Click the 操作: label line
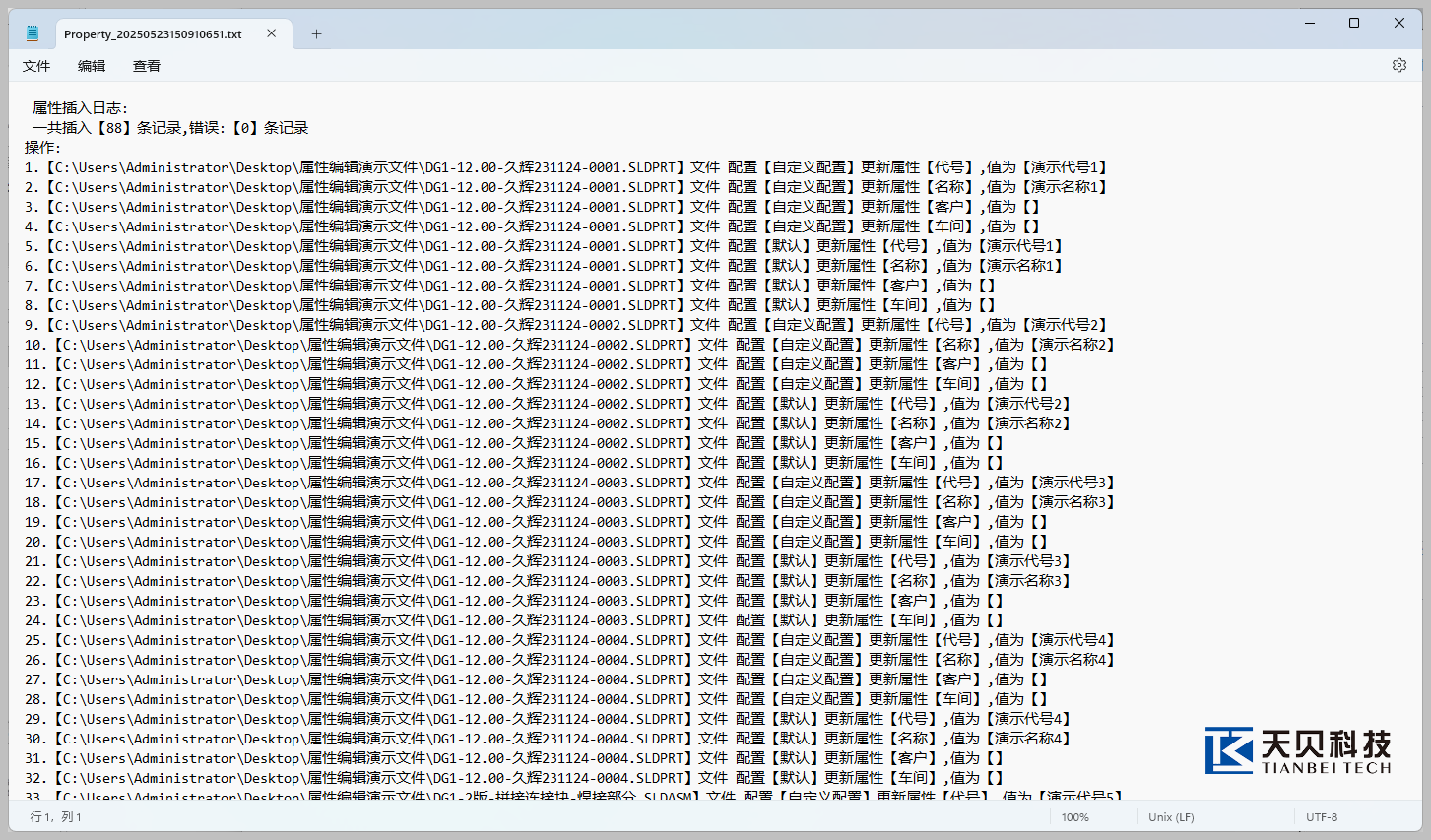1431x840 pixels. click(x=42, y=148)
